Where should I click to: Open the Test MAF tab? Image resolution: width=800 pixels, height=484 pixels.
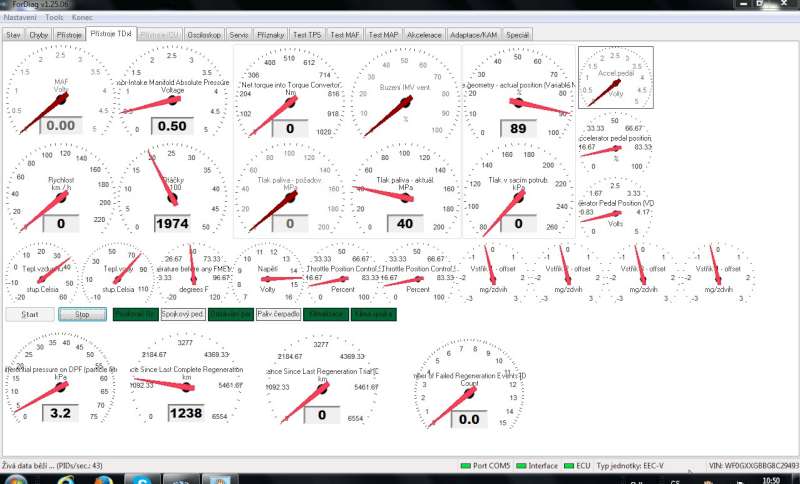[346, 34]
